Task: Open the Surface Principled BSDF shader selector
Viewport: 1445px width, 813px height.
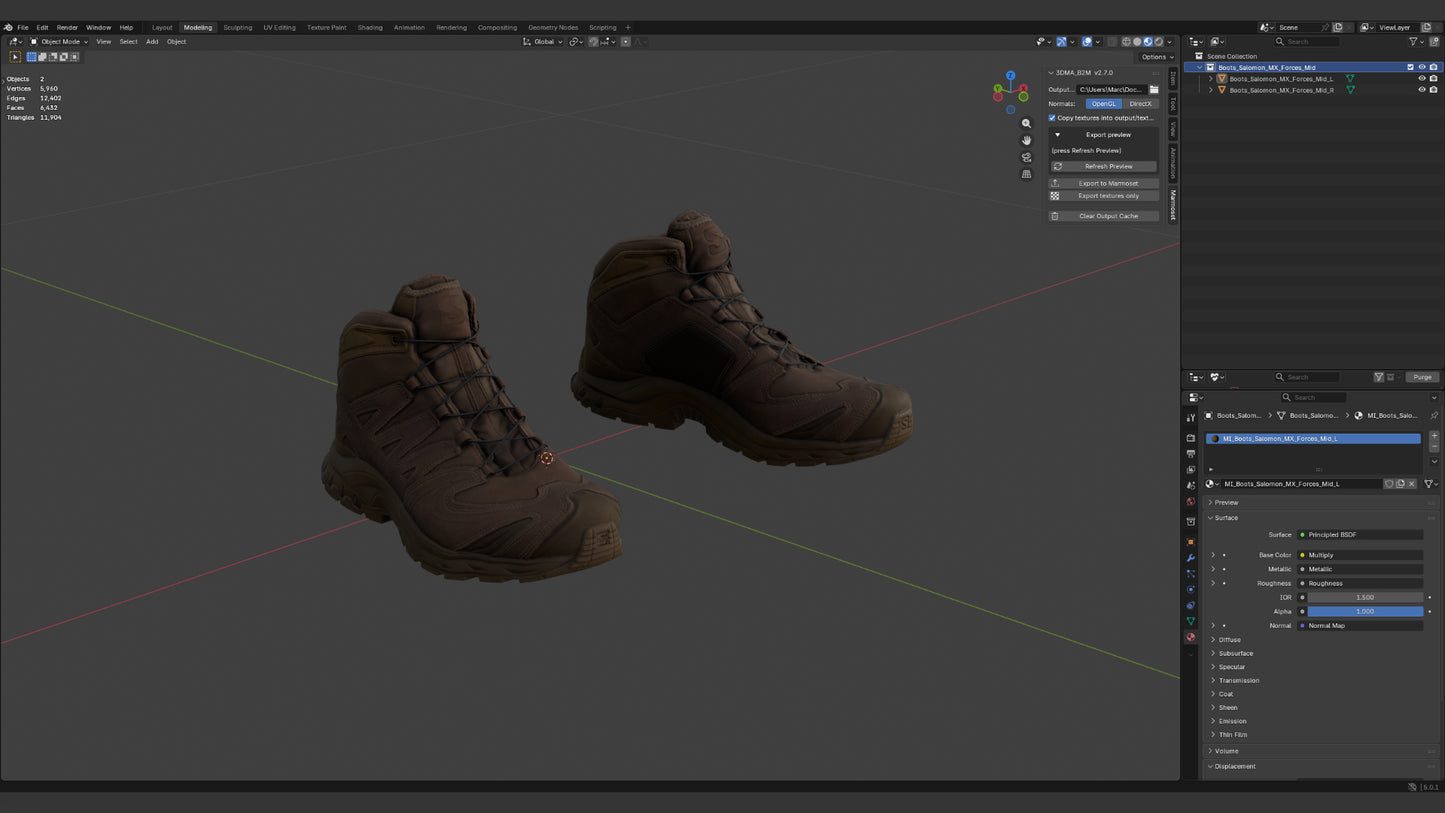Action: pyautogui.click(x=1360, y=535)
